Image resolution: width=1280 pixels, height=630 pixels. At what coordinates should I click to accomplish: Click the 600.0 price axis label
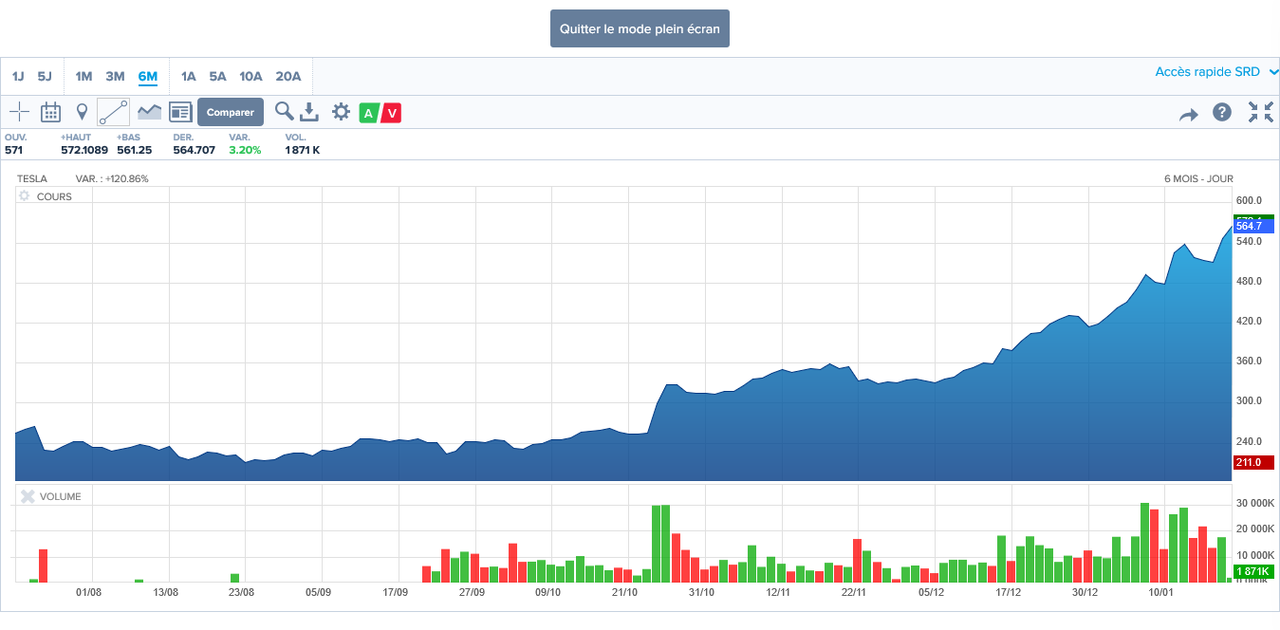tap(1250, 201)
